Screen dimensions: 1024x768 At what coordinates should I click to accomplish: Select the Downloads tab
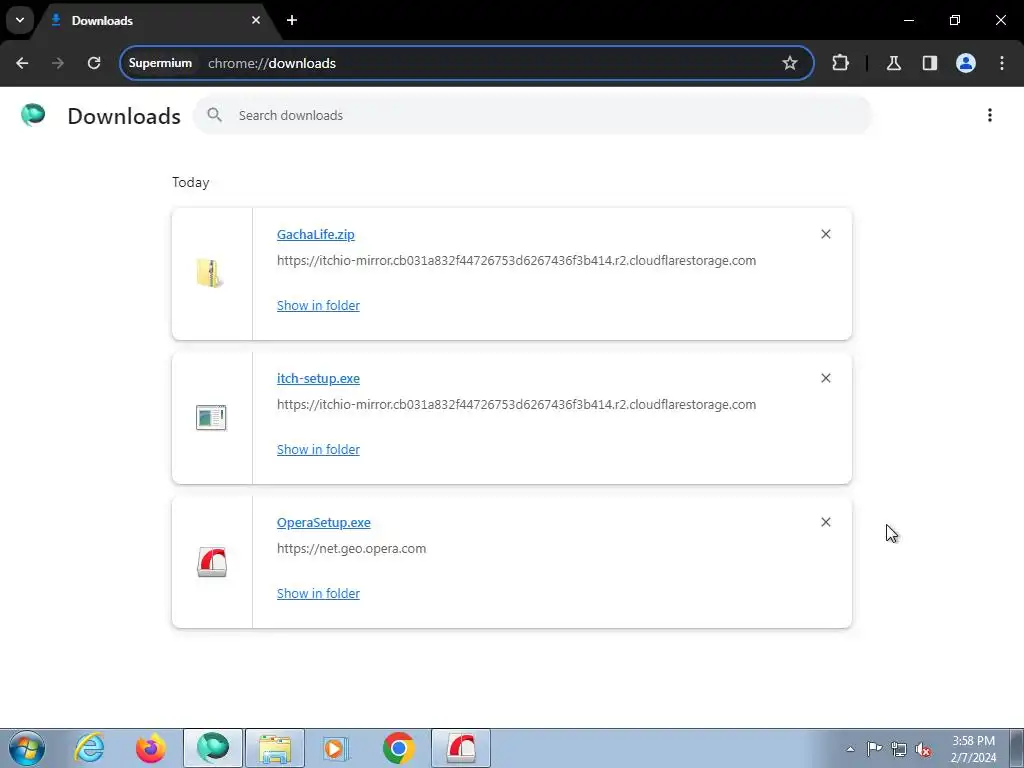157,20
